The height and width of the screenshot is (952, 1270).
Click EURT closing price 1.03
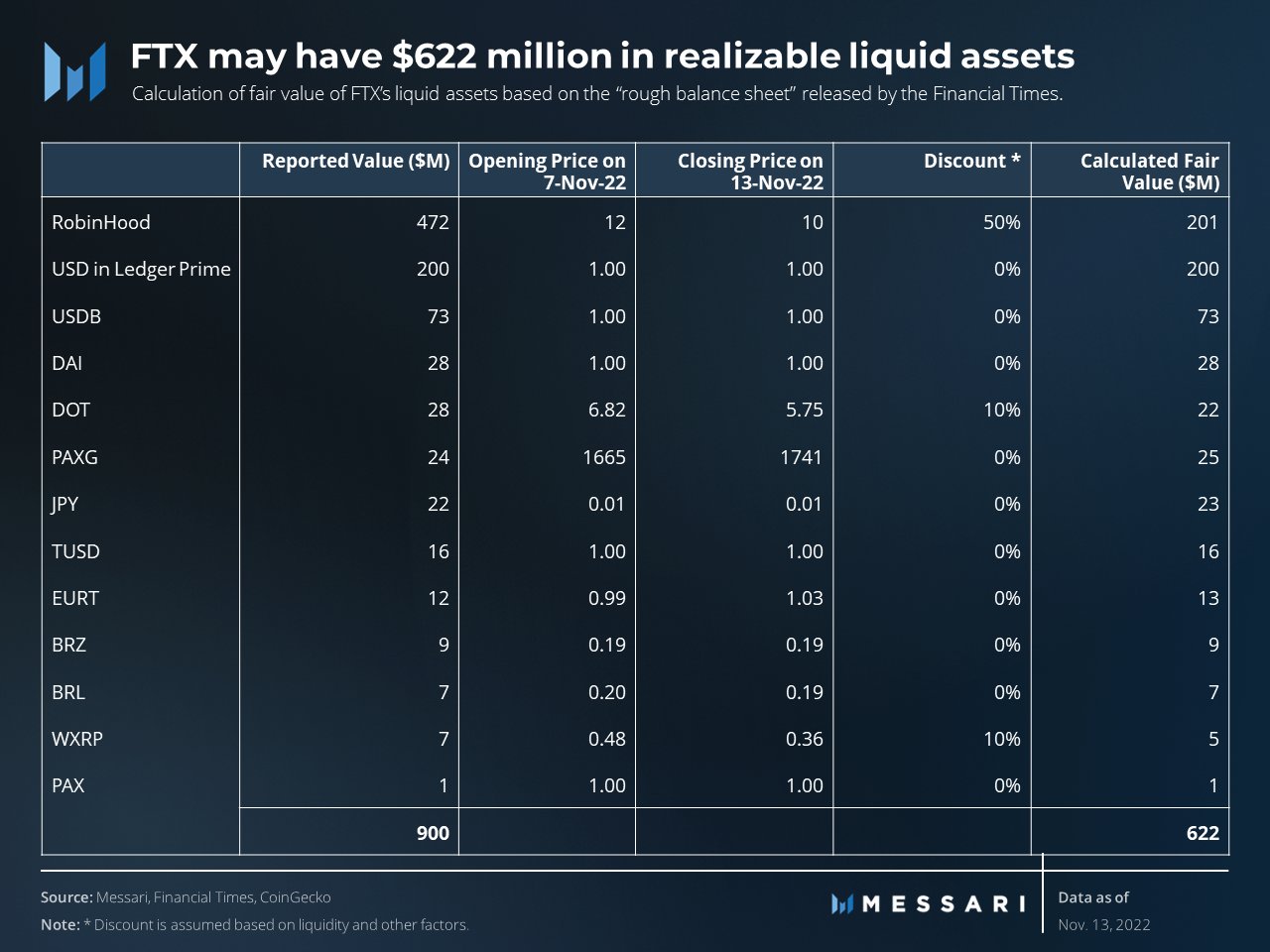805,598
